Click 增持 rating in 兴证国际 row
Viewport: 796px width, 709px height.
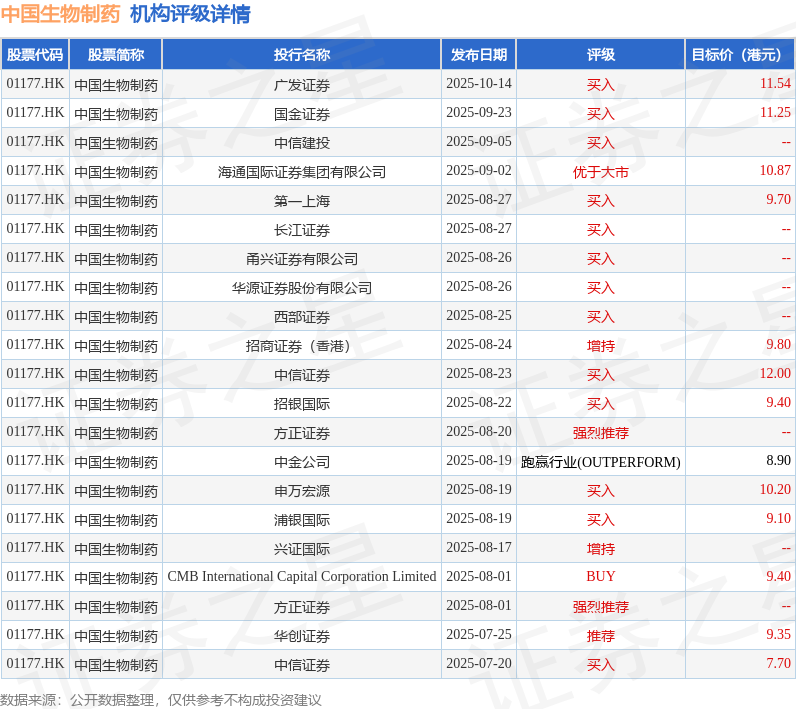(x=601, y=548)
